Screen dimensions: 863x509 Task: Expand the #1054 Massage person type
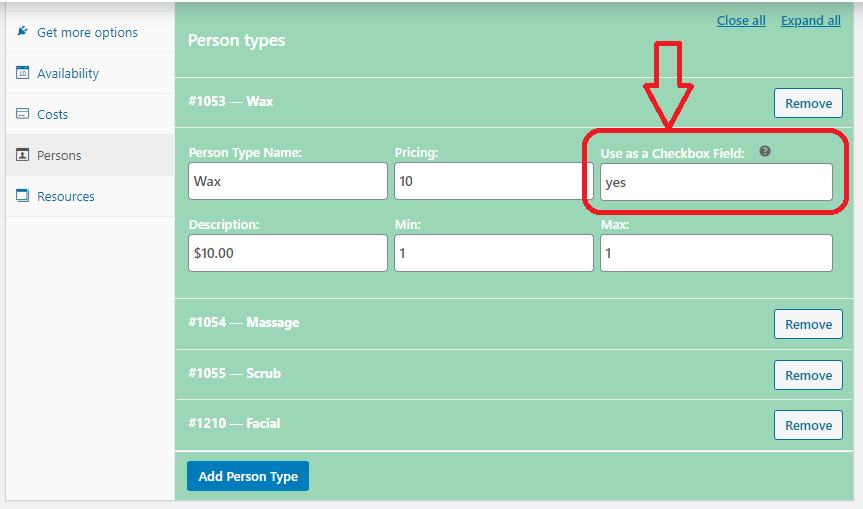pos(244,322)
